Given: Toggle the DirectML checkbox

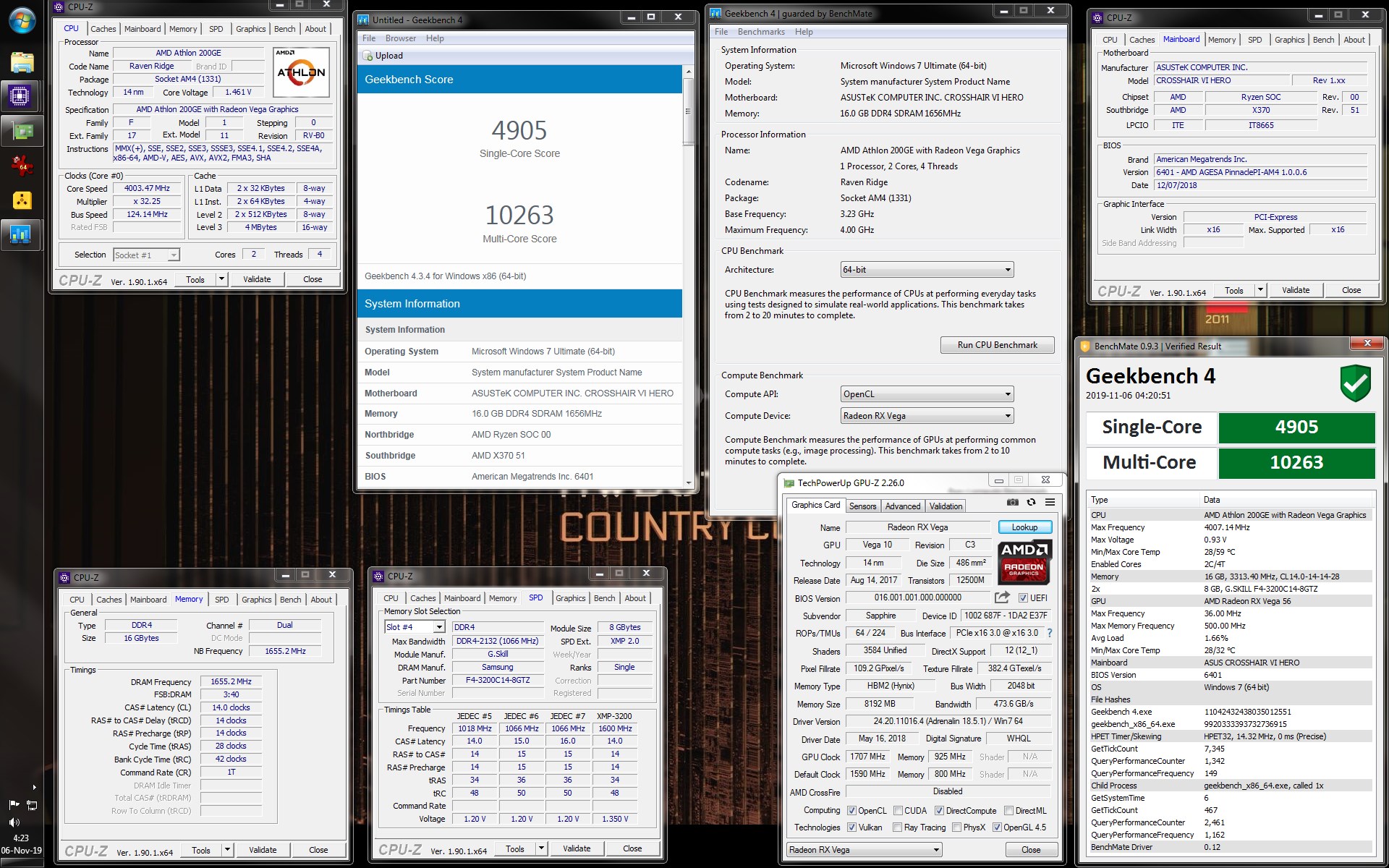Looking at the screenshot, I should (x=1008, y=811).
